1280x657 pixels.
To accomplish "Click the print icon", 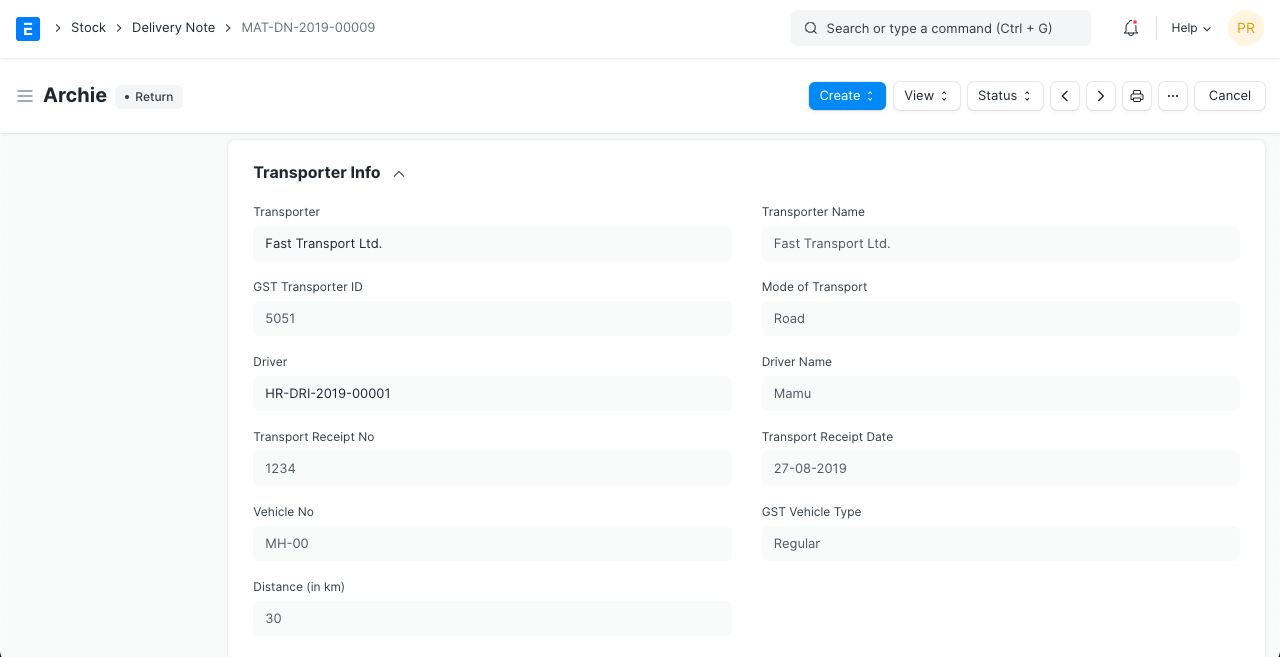I will 1137,96.
